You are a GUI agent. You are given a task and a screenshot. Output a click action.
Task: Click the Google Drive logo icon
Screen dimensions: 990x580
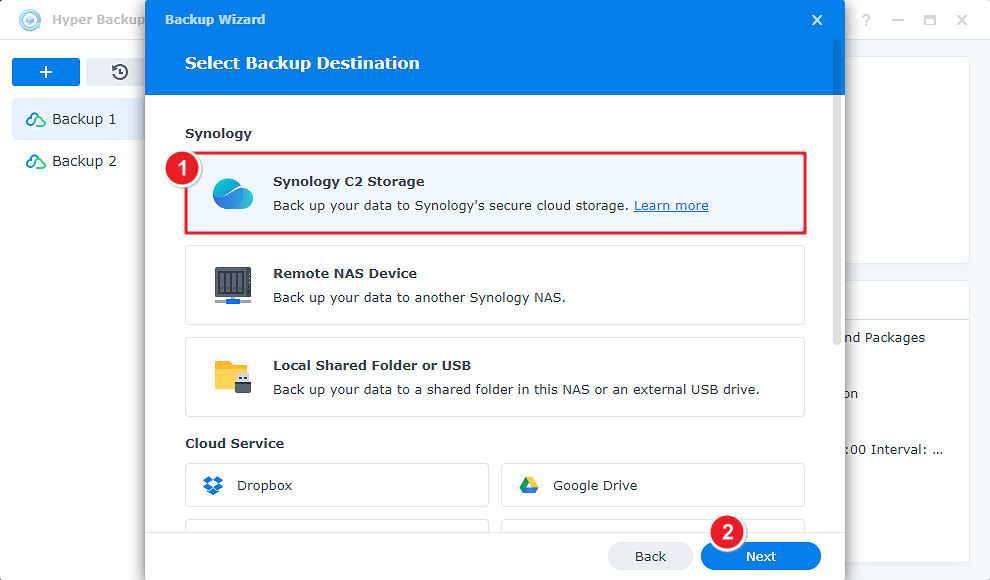point(529,485)
